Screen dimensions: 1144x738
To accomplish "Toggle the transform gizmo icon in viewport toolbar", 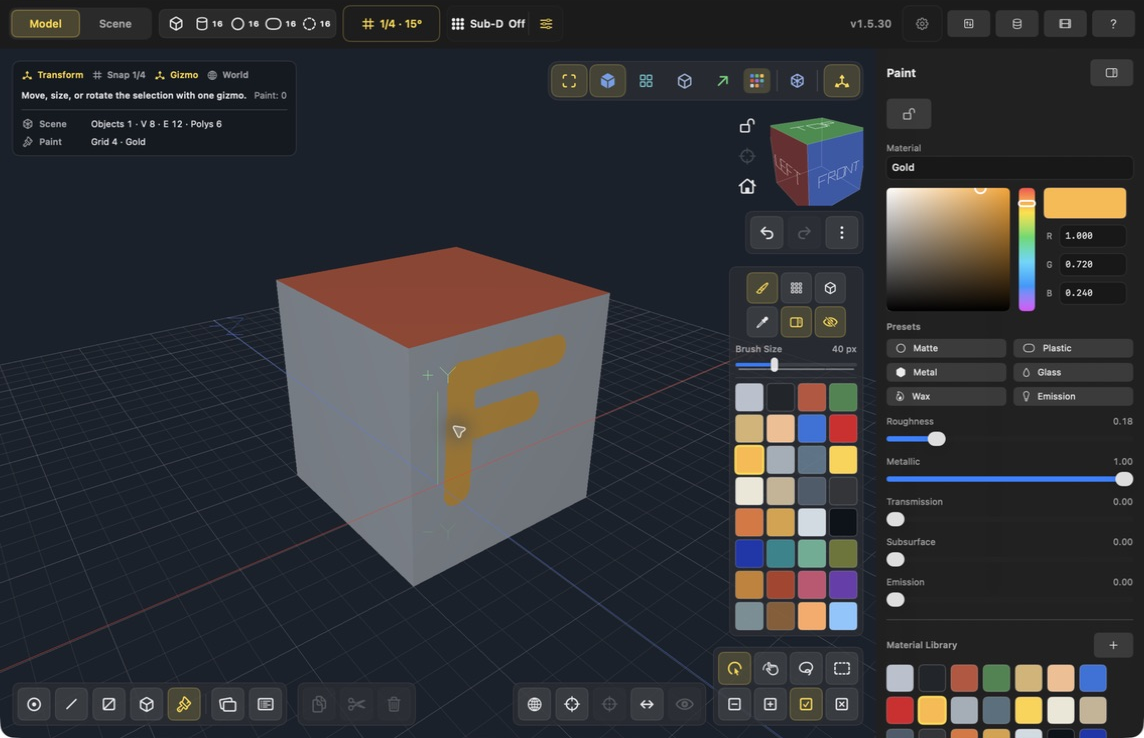I will coord(841,81).
